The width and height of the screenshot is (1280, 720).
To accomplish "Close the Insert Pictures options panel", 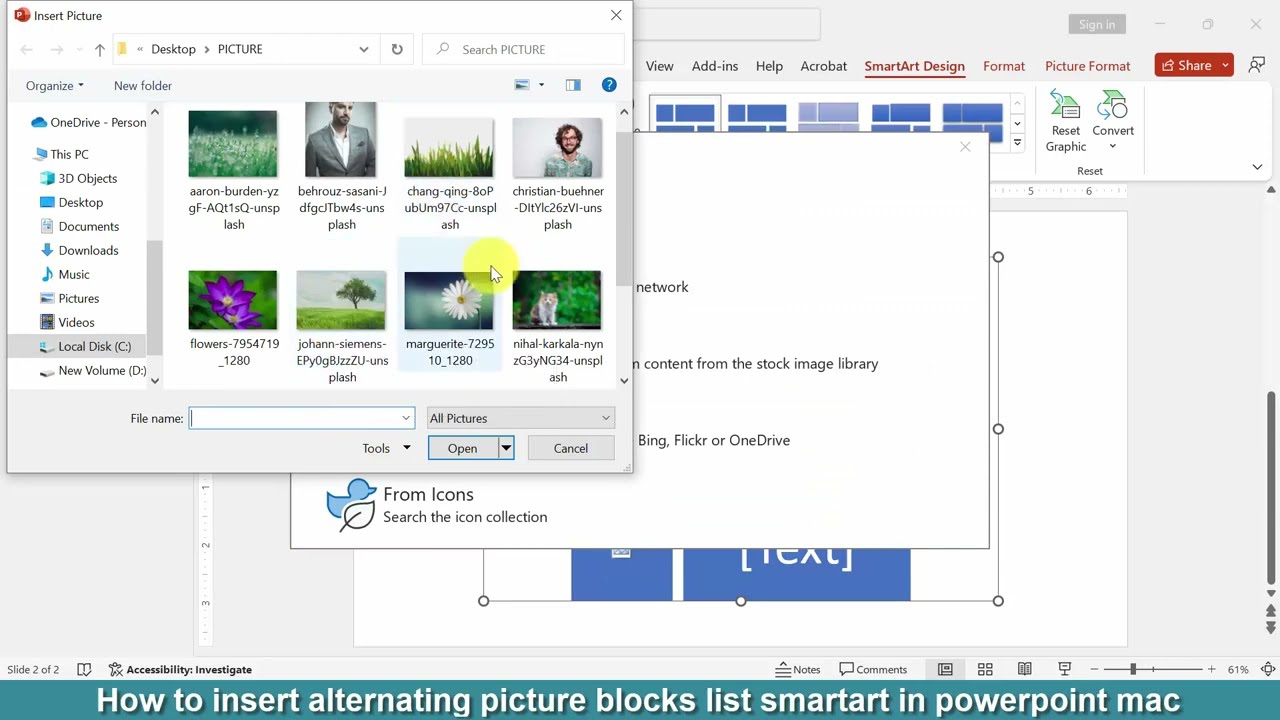I will [965, 147].
